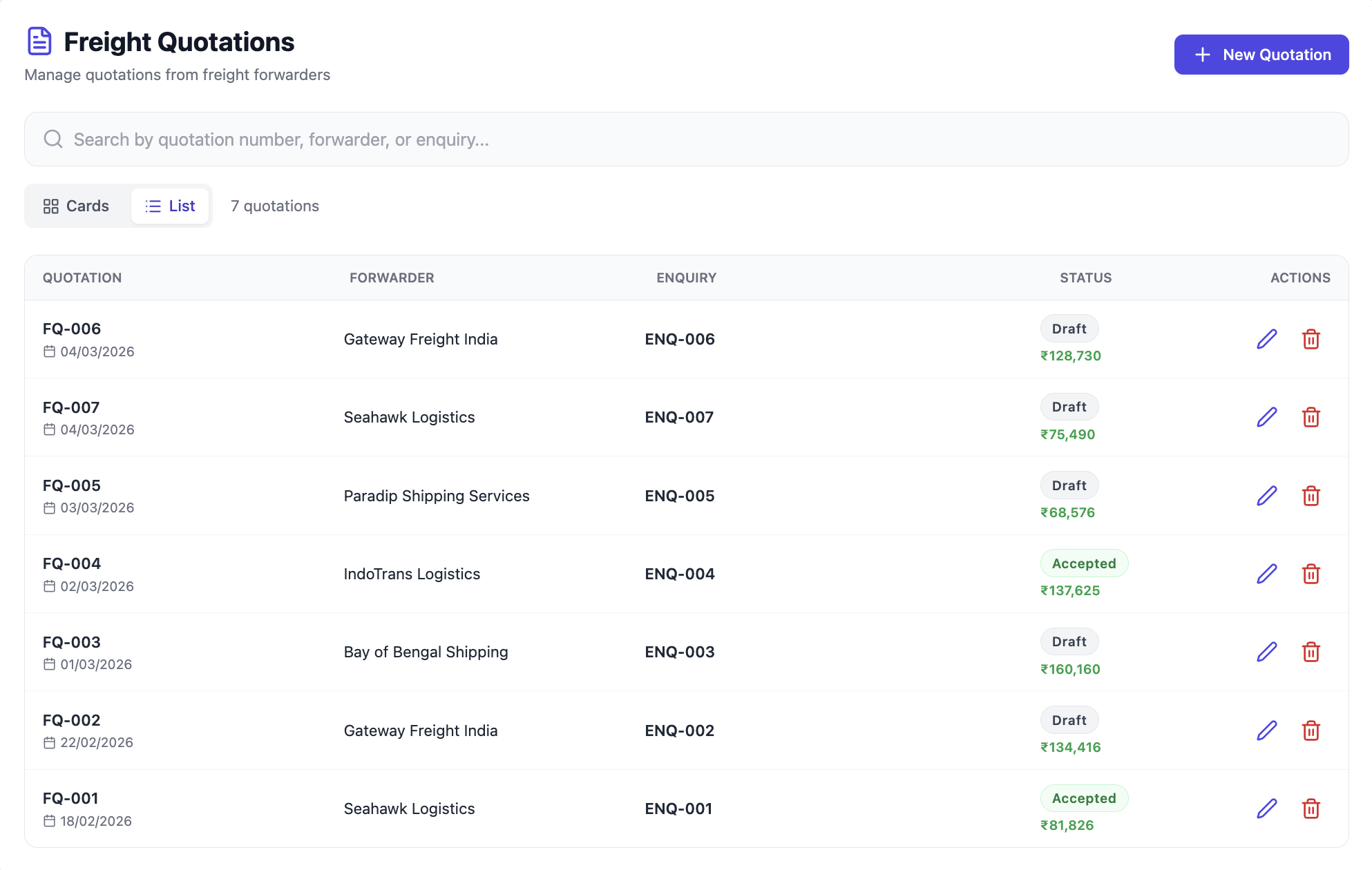This screenshot has width=1372, height=870.
Task: Click the Draft badge on FQ-007
Action: click(1069, 407)
